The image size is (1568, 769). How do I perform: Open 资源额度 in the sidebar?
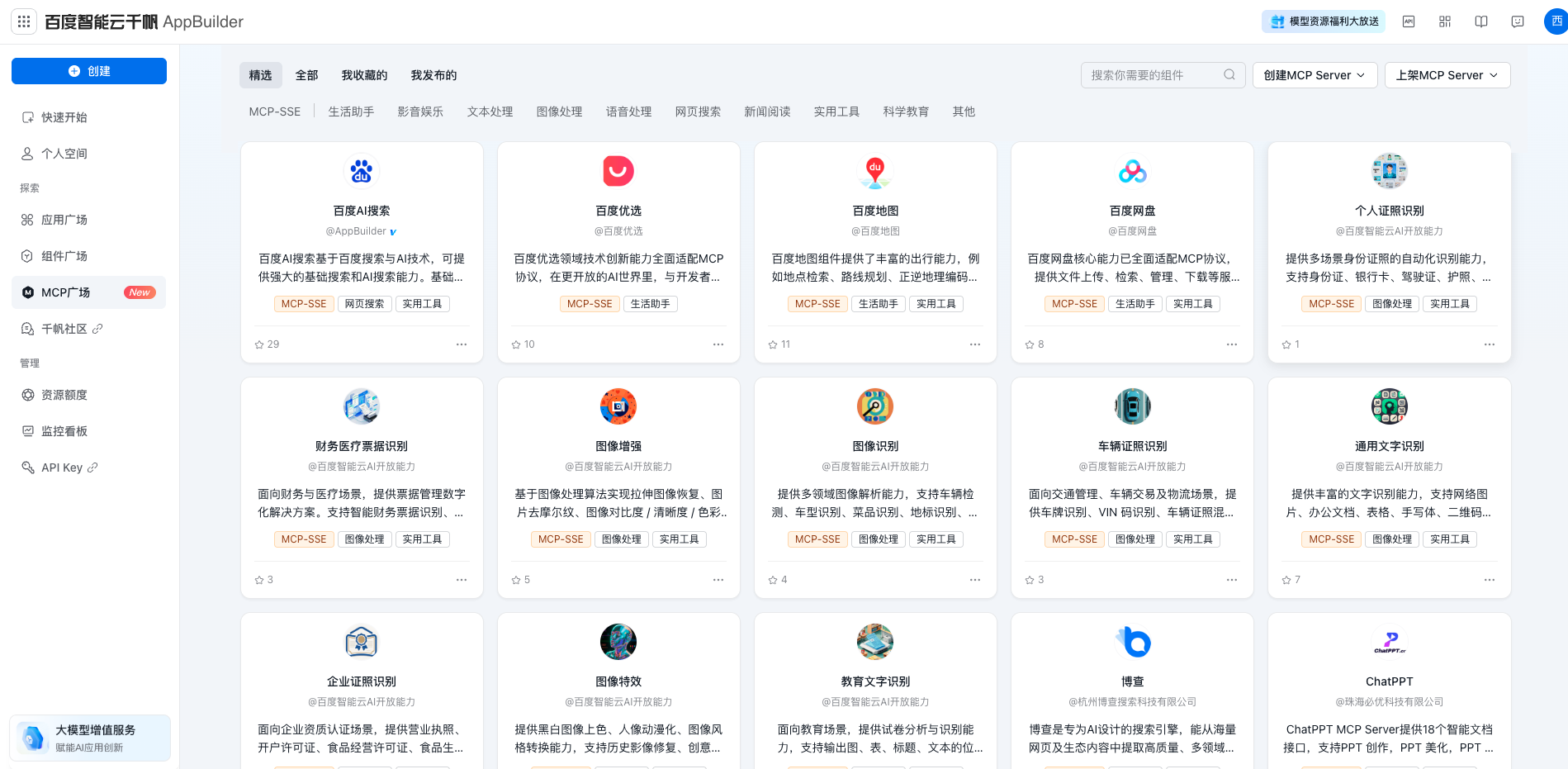click(x=89, y=395)
